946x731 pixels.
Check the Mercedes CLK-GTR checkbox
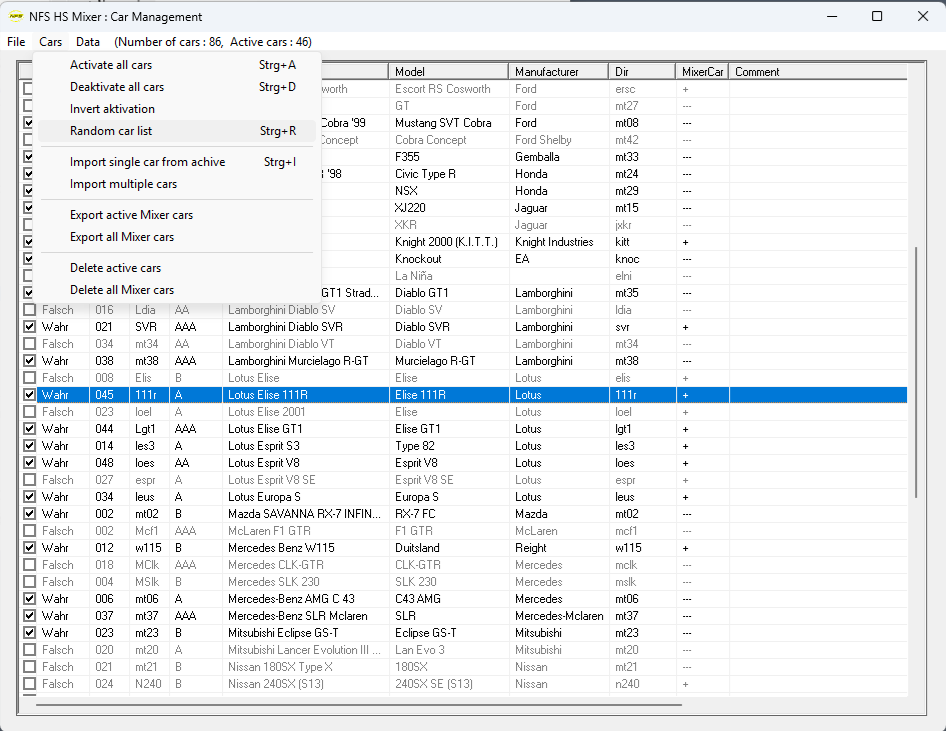click(x=29, y=565)
